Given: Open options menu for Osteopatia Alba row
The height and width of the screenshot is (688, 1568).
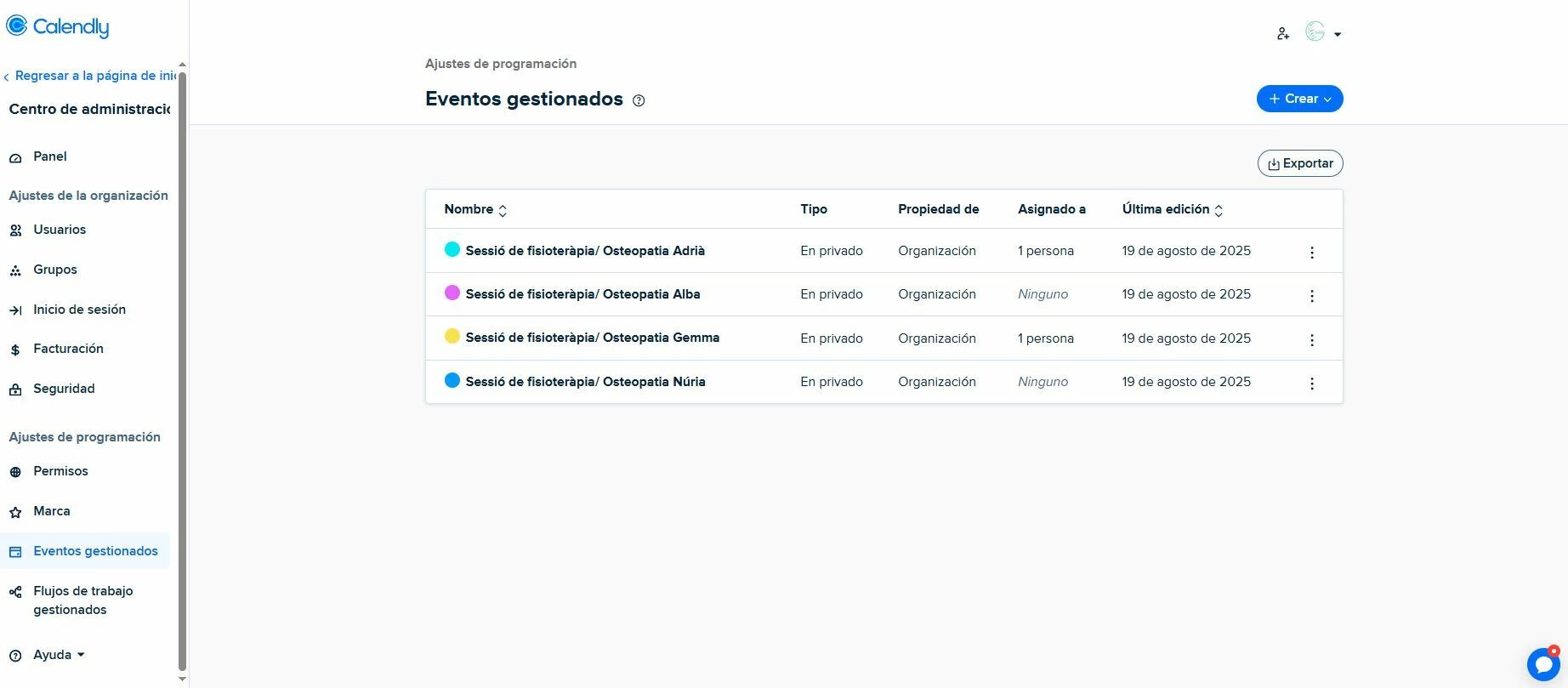Looking at the screenshot, I should (1312, 295).
